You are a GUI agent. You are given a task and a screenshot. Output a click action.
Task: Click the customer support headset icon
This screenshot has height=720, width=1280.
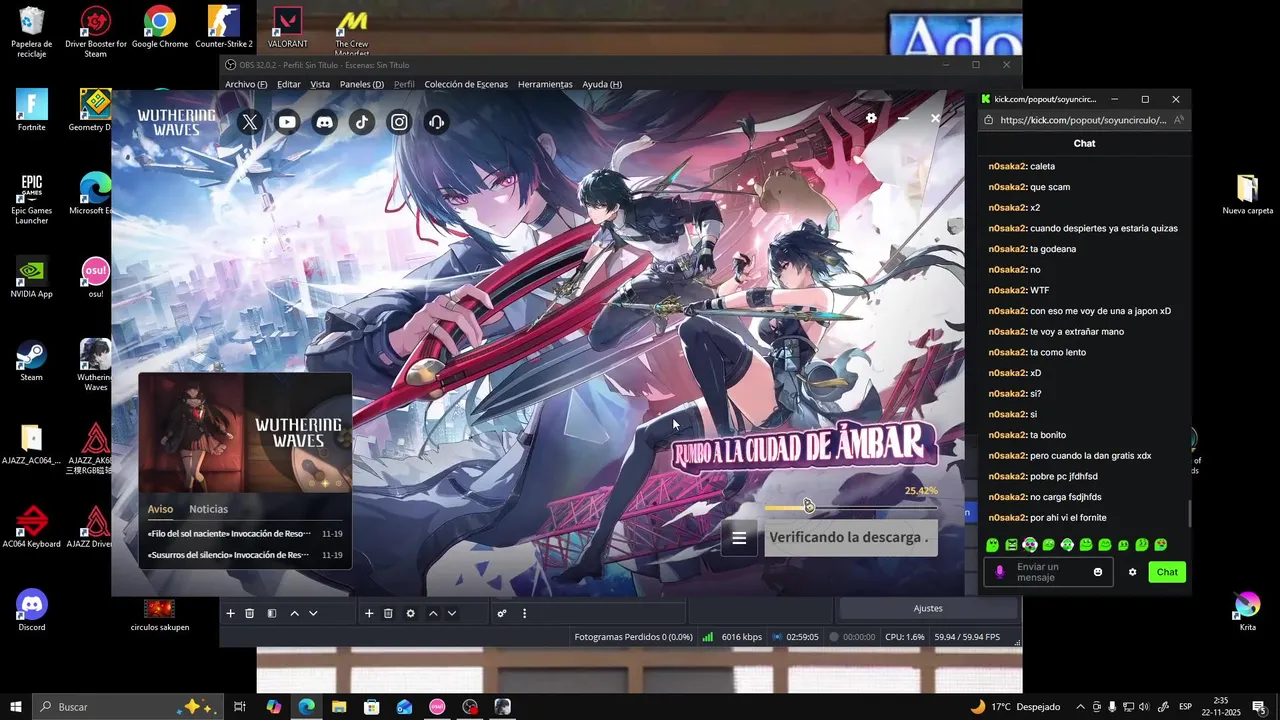click(436, 122)
